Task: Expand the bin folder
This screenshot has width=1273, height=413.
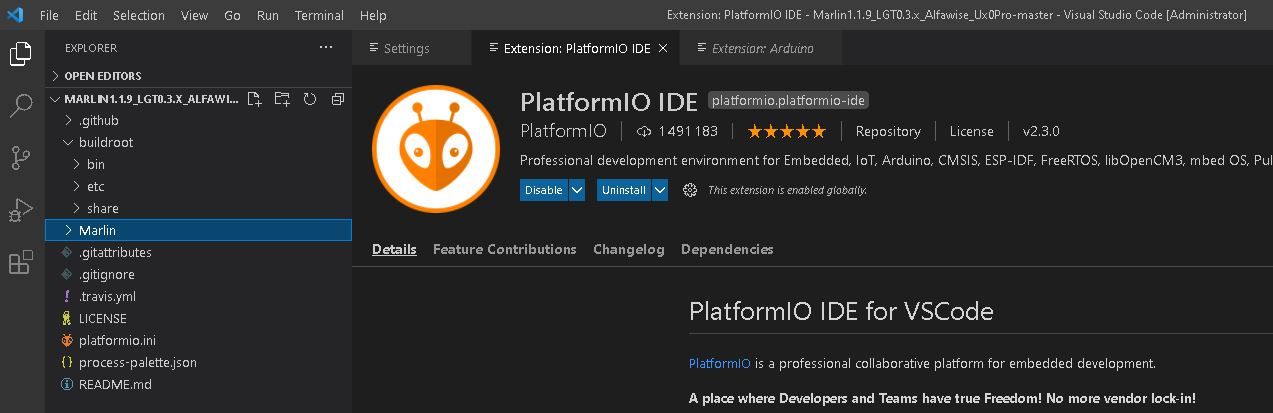Action: (198, 164)
